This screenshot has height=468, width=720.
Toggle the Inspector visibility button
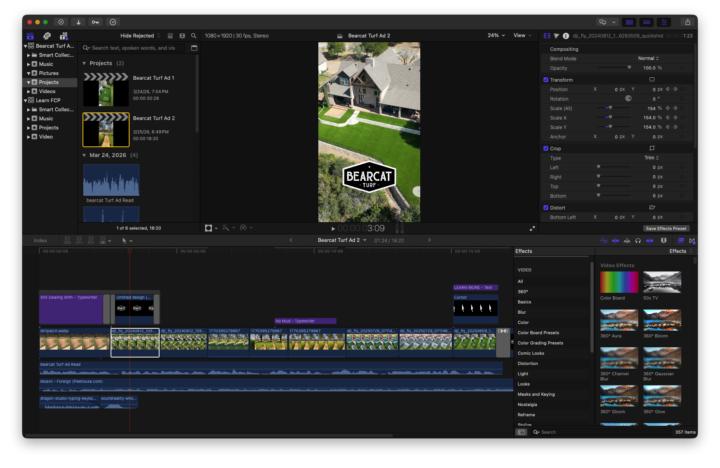(664, 22)
